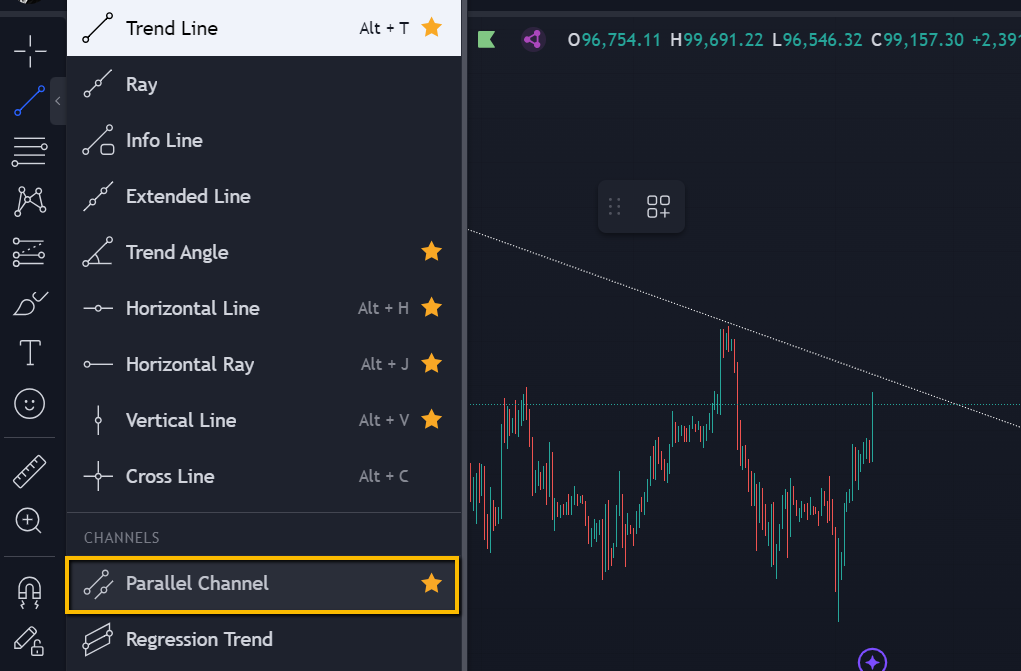
Task: Enable magnet mode for snapping
Action: (x=30, y=592)
